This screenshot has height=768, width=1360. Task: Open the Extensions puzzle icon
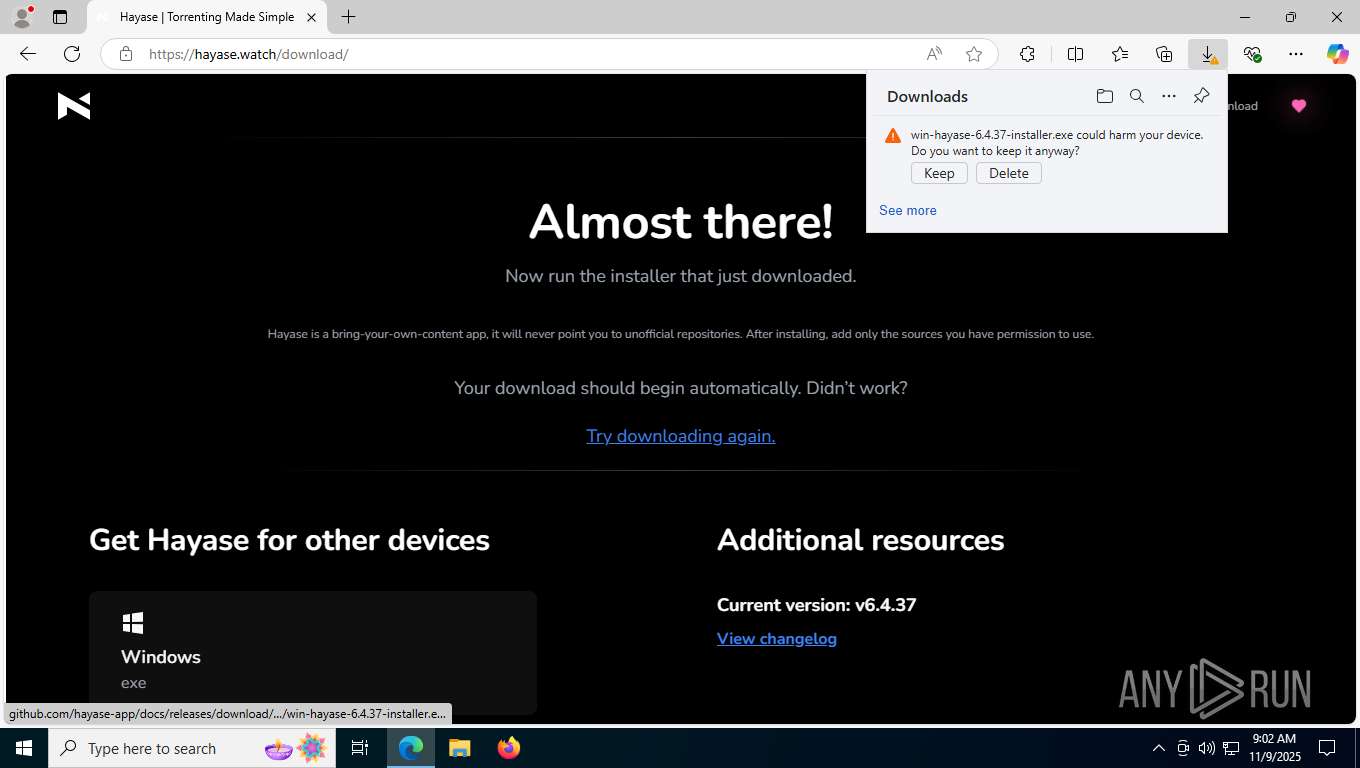coord(1027,54)
